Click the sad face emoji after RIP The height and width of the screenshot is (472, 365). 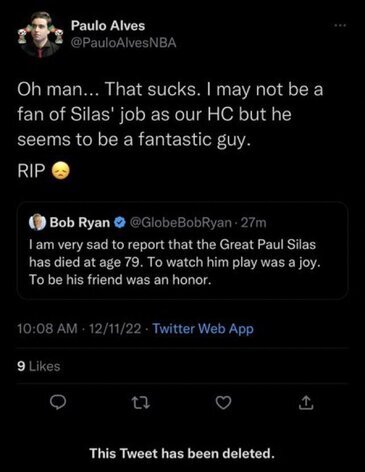[61, 171]
